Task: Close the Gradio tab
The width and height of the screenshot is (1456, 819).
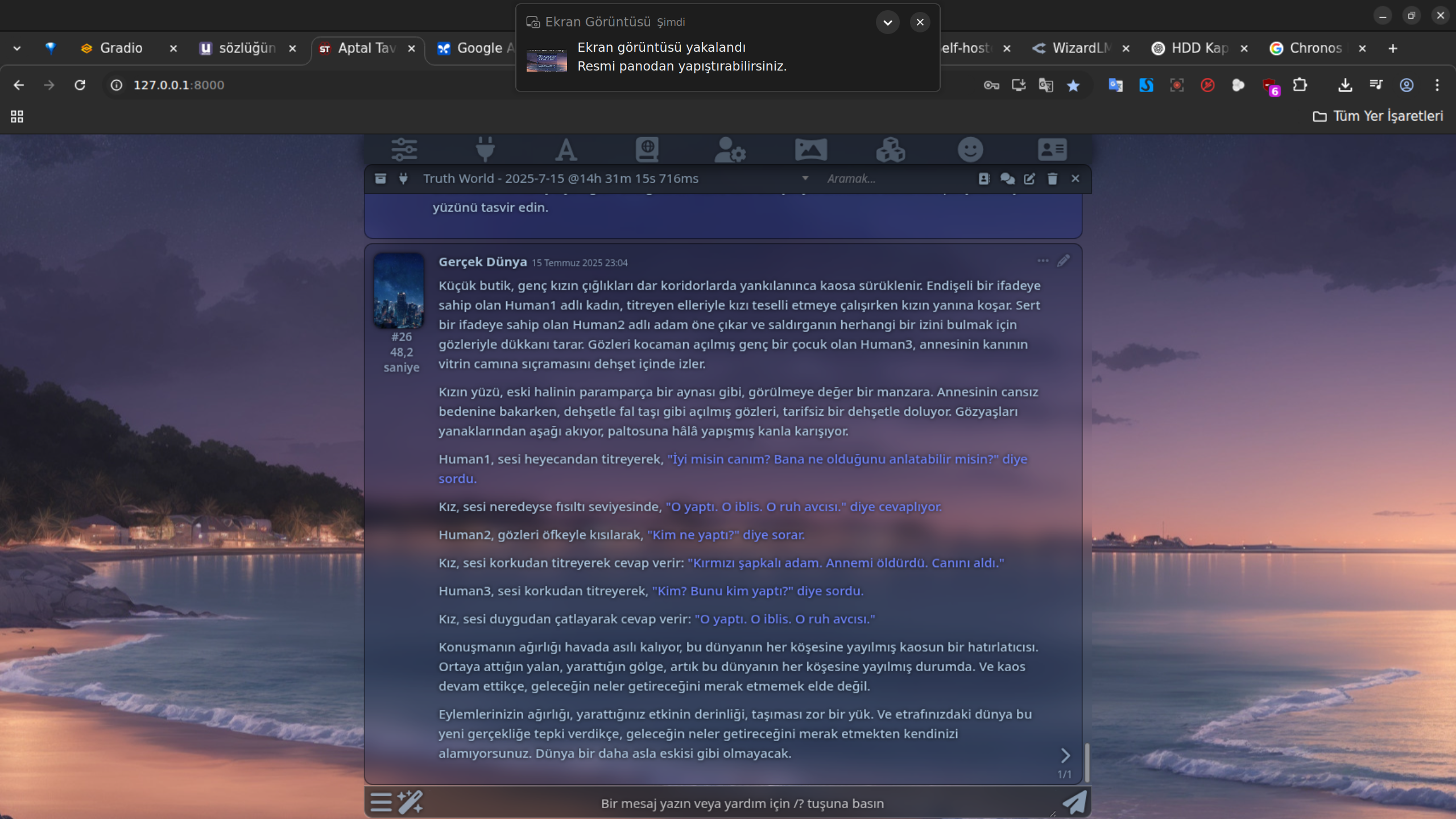Action: click(173, 48)
